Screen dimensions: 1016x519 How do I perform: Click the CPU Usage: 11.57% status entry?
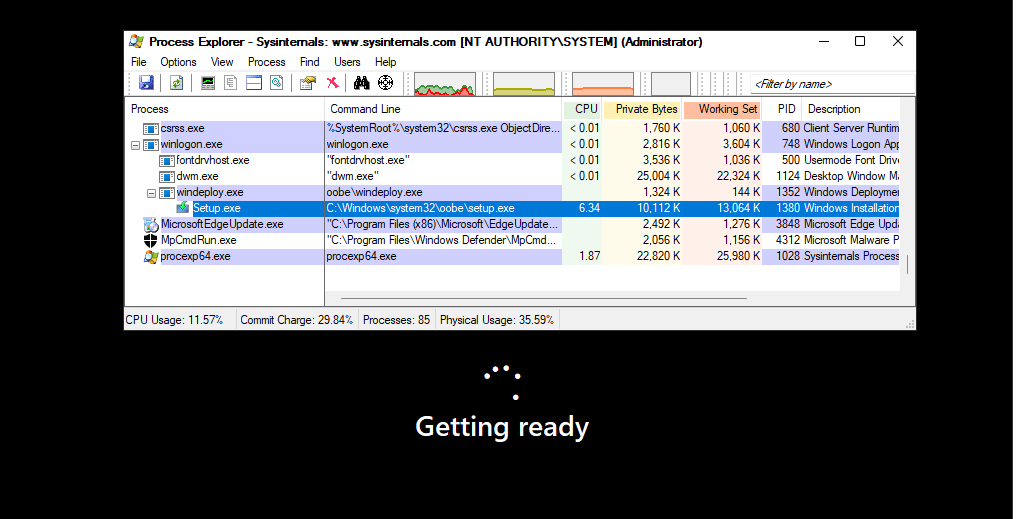pyautogui.click(x=174, y=320)
